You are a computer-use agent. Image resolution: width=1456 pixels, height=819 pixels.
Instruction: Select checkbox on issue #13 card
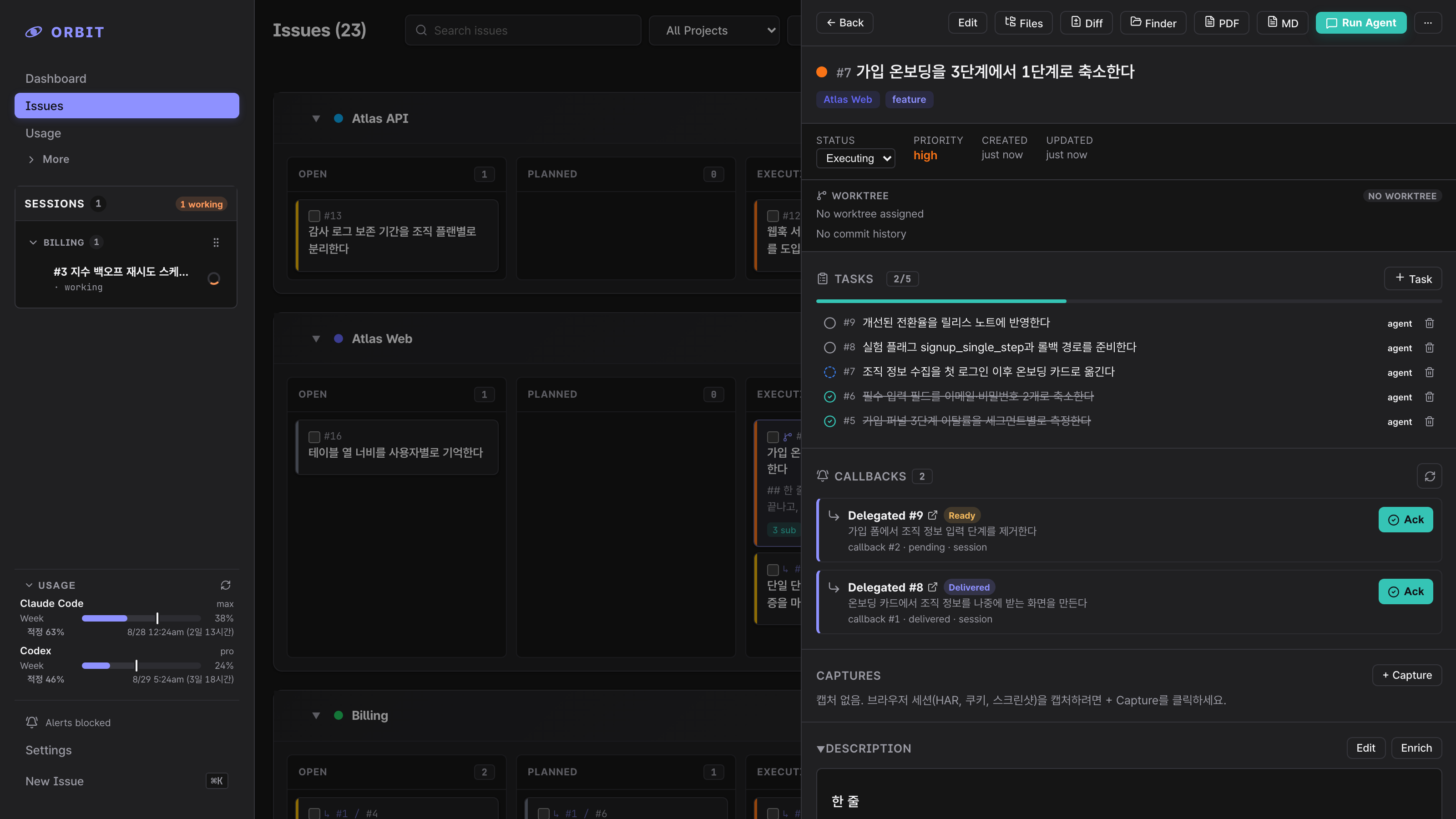coord(314,216)
